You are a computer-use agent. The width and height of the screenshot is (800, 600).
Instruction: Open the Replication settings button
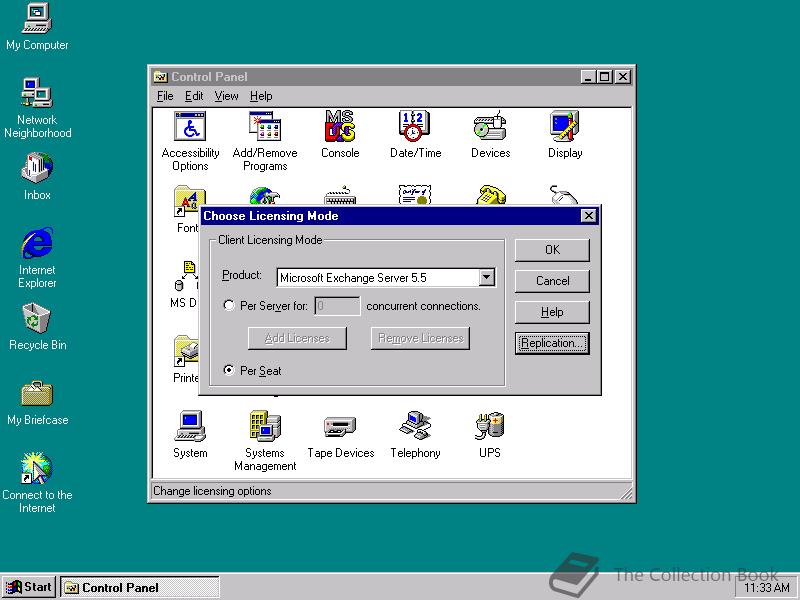[x=552, y=343]
